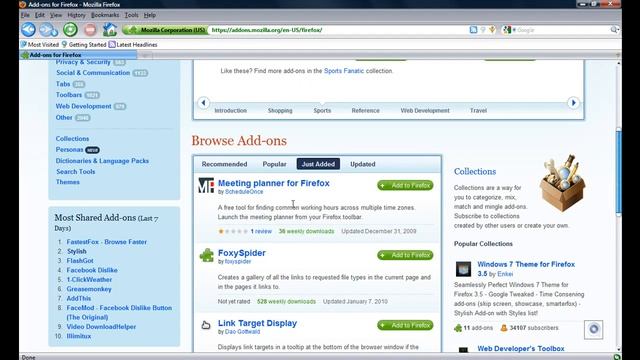Click the FoxySpider puzzle piece icon
This screenshot has height=360, width=640.
207,255
